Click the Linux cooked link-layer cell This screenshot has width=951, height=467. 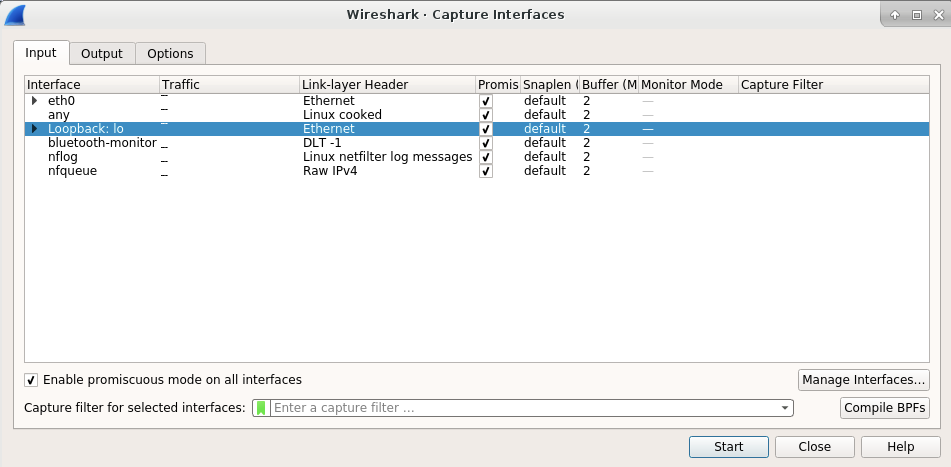[342, 115]
